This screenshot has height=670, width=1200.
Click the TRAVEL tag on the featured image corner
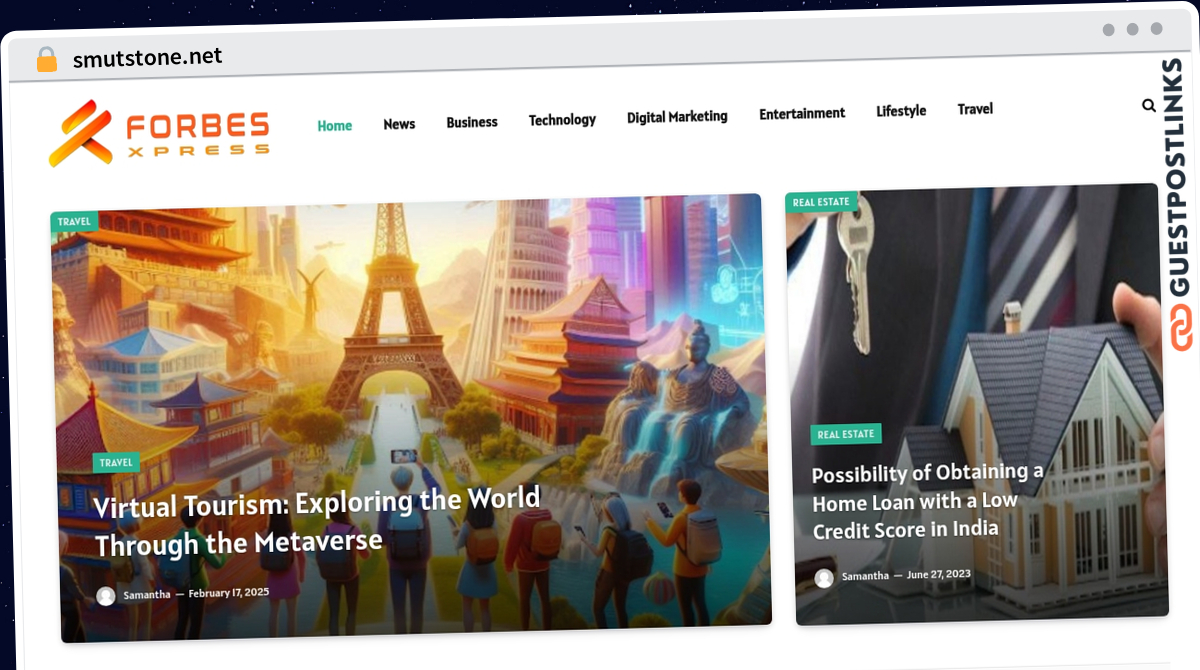pyautogui.click(x=74, y=222)
